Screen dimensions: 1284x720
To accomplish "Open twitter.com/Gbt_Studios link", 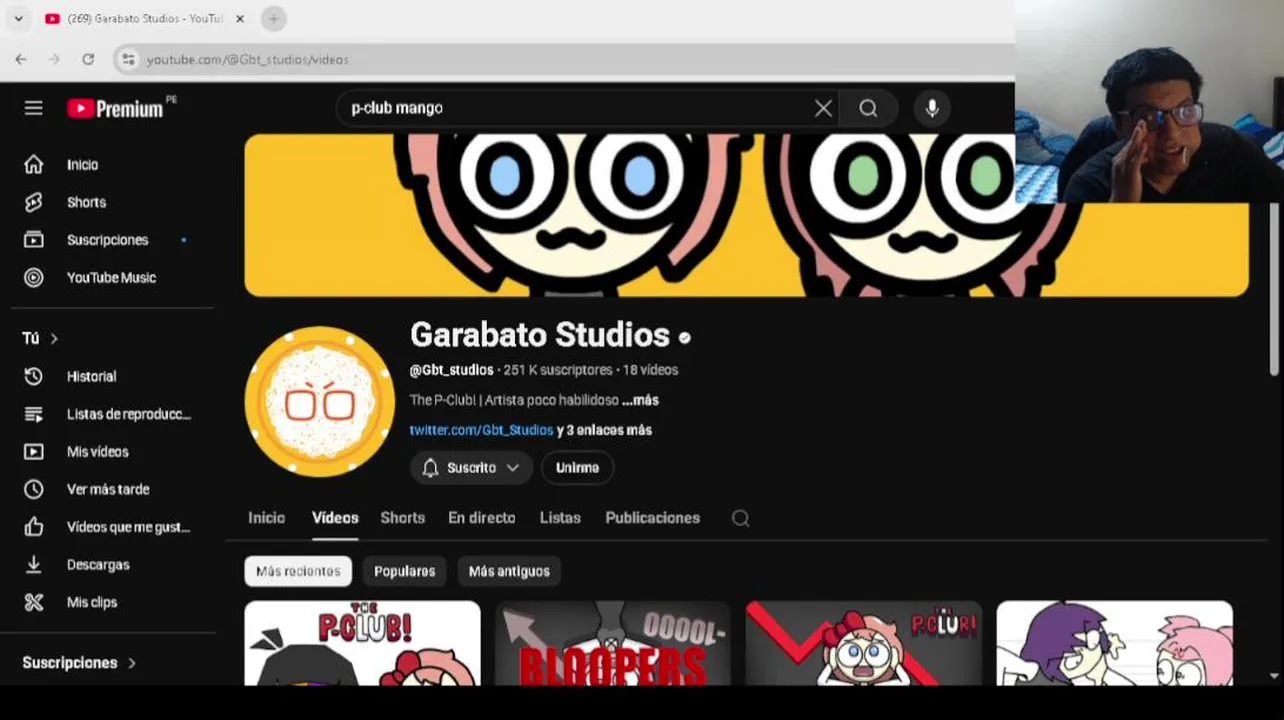I will (x=481, y=430).
